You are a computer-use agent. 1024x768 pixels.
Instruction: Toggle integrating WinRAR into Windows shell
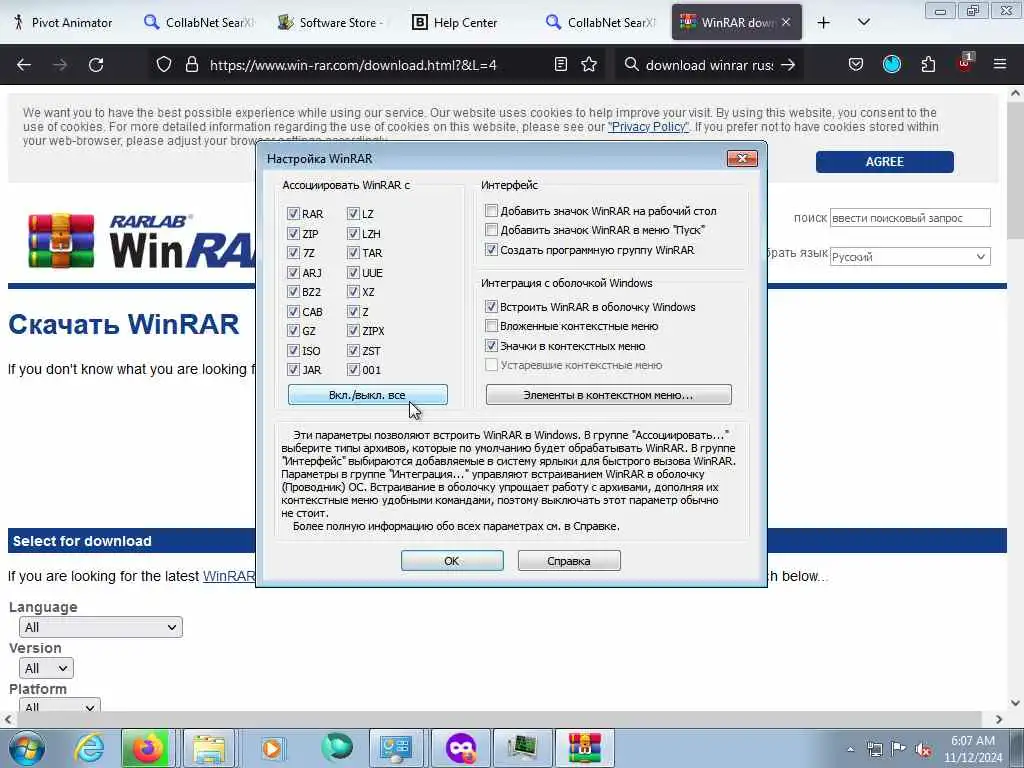491,306
